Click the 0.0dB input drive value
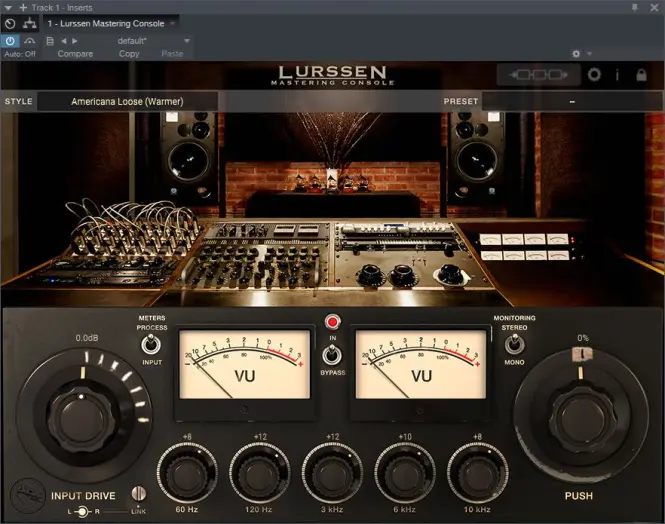The image size is (665, 524). [x=87, y=338]
